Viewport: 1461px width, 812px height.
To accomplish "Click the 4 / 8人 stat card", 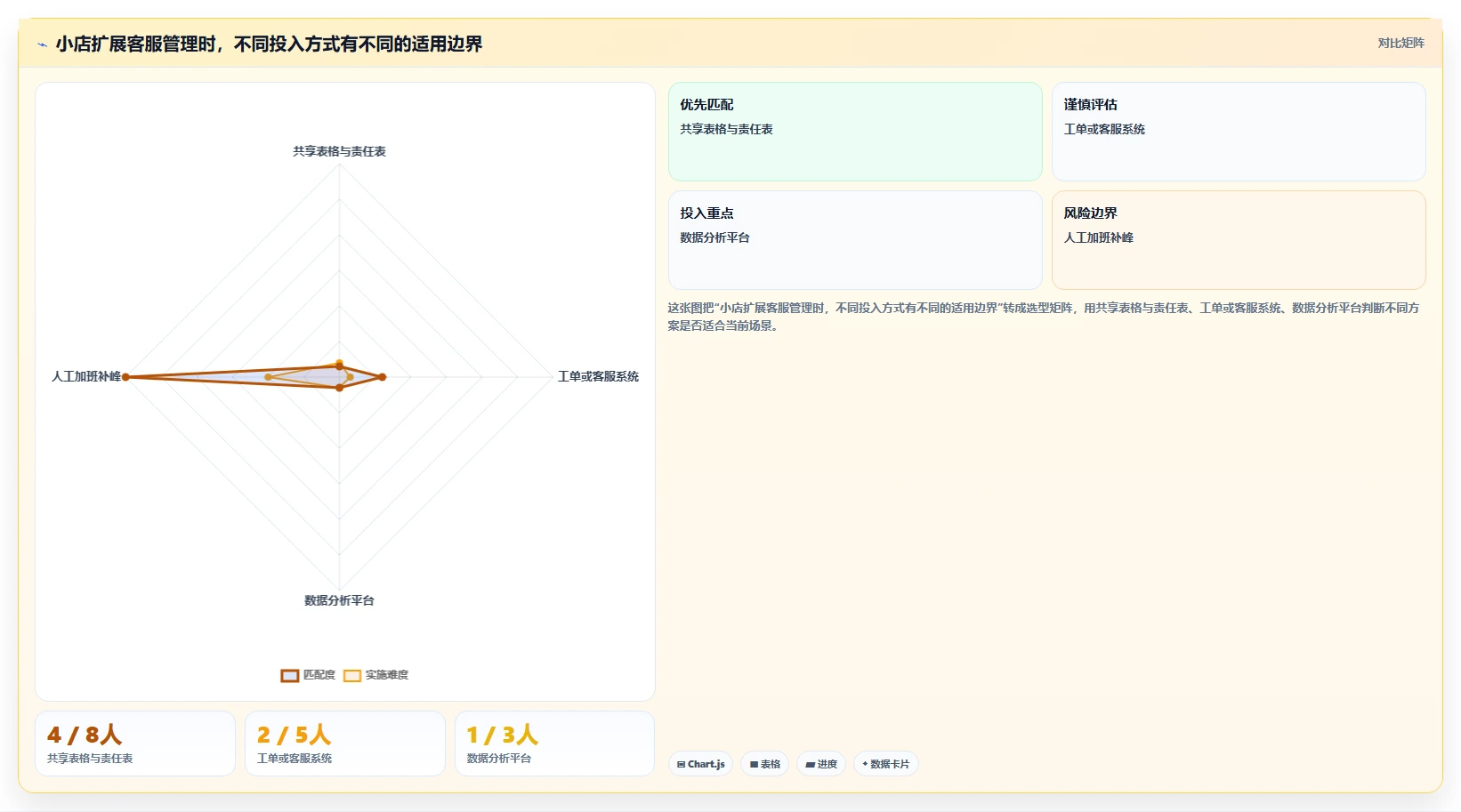I will pos(135,744).
